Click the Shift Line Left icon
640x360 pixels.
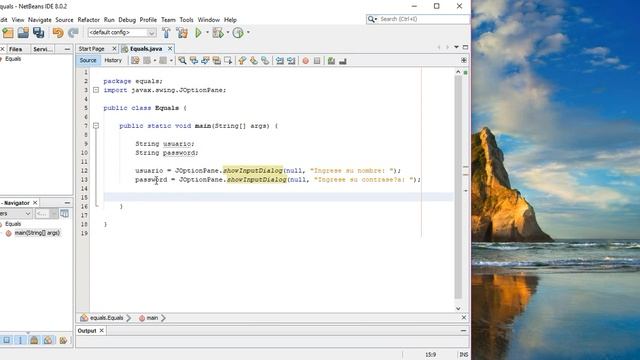(x=280, y=61)
